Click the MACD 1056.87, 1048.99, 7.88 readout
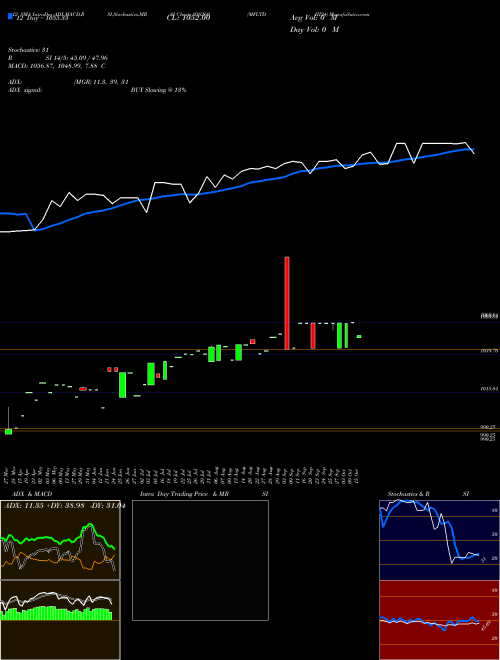Screen dimensions: 500x660 pos(57,66)
